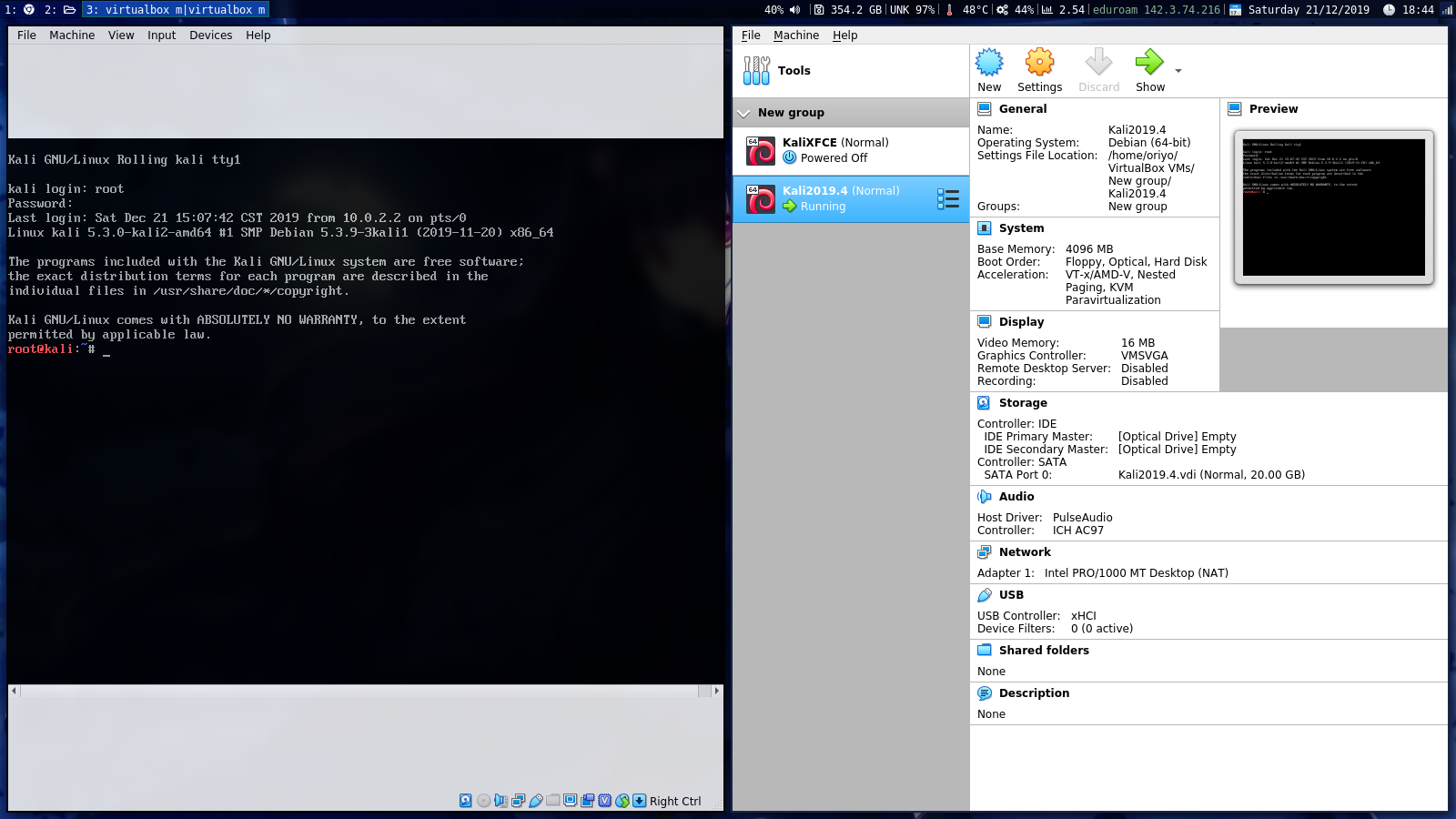Click the Audio section speaker icon
Viewport: 1456px width, 819px height.
tap(984, 497)
